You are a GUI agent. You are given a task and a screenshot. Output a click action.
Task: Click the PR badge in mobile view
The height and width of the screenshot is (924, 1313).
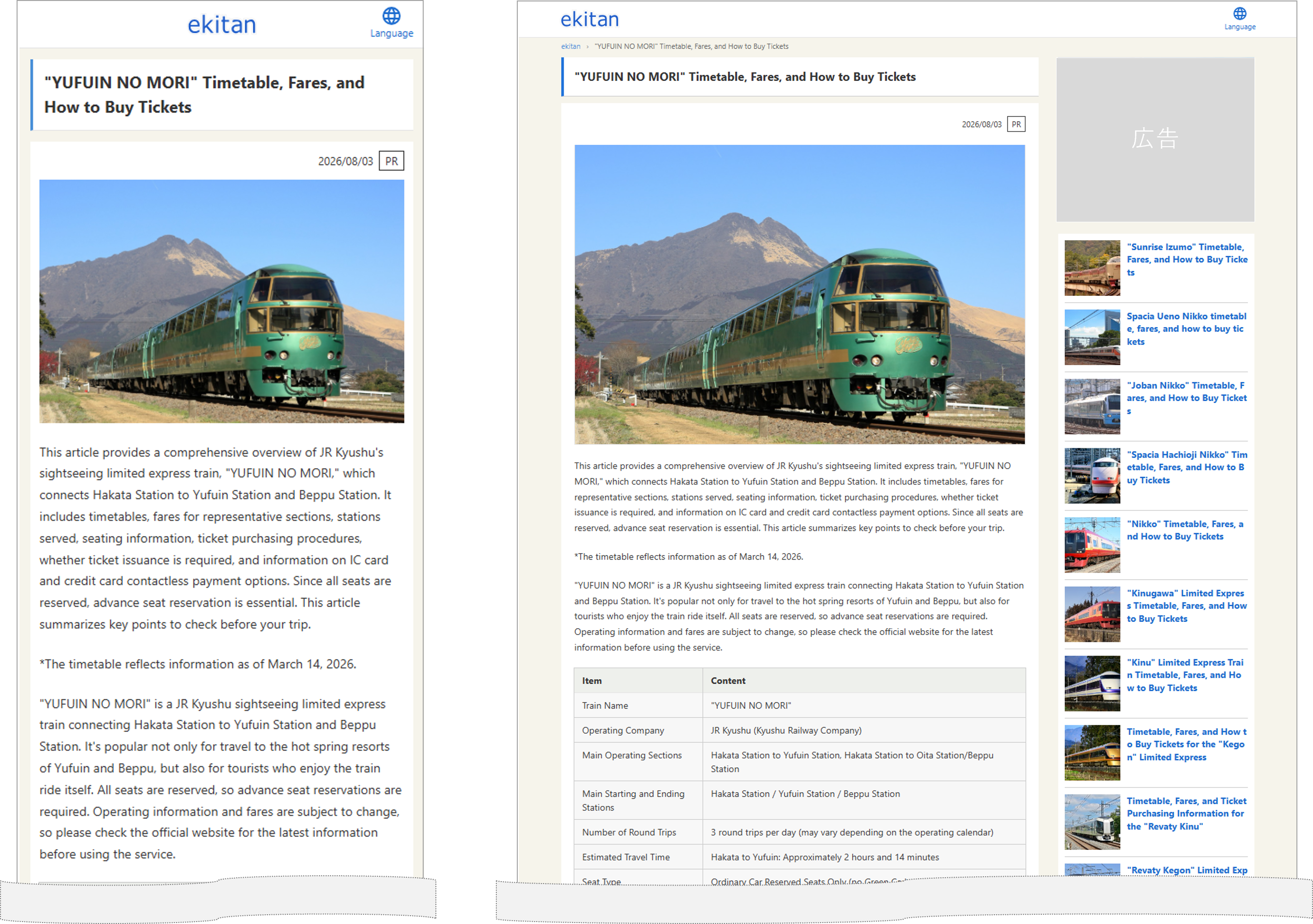click(391, 161)
